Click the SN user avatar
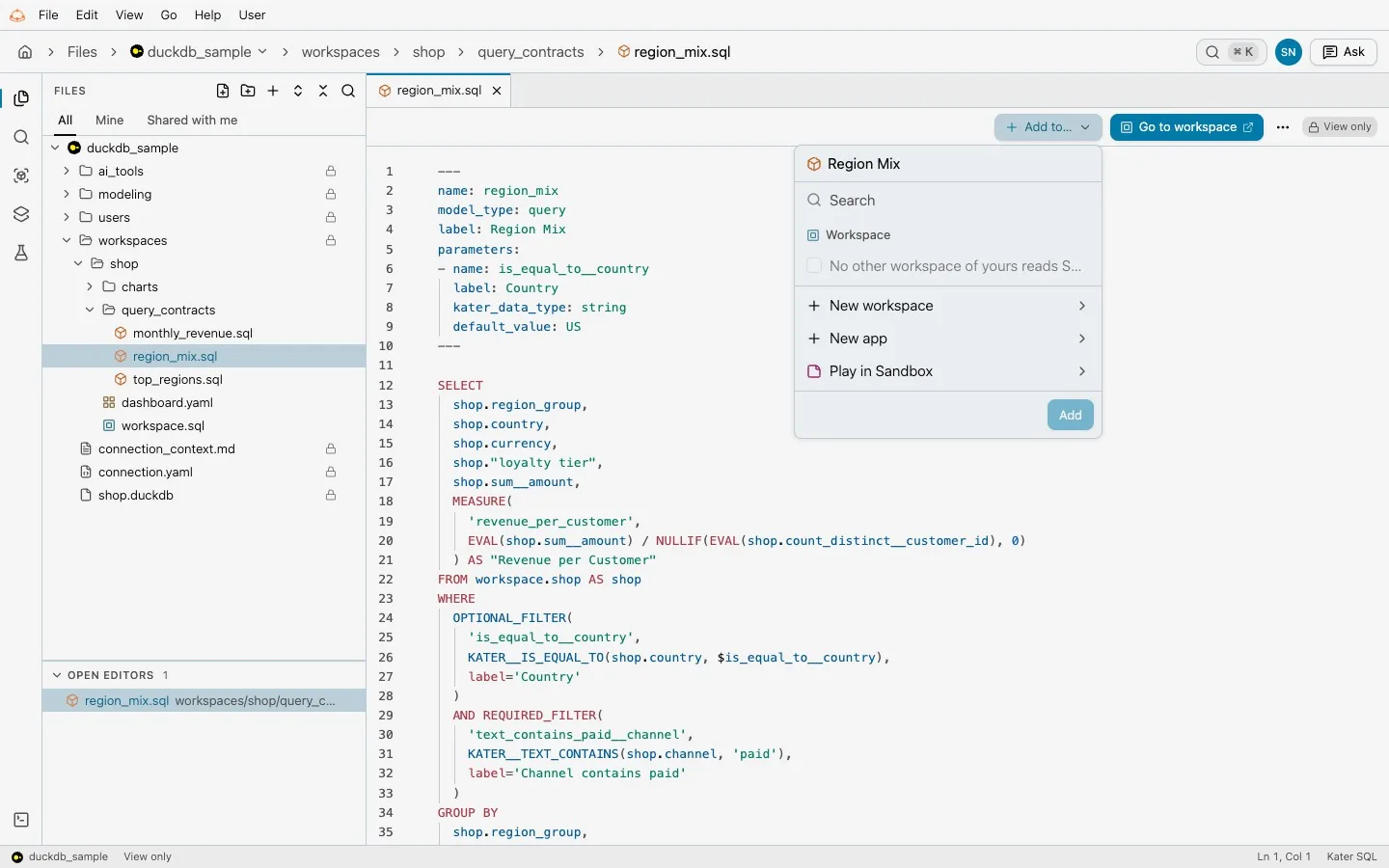This screenshot has width=1389, height=868. pos(1288,52)
